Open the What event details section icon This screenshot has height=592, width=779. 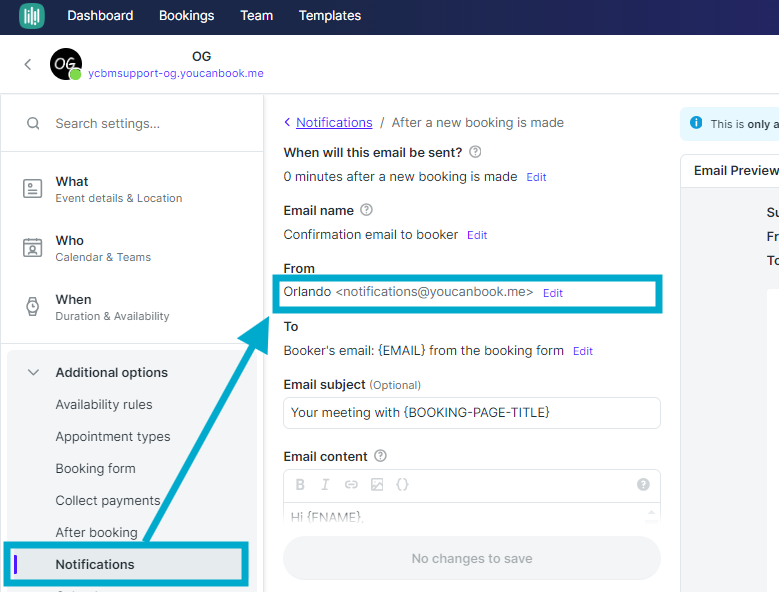pyautogui.click(x=33, y=189)
